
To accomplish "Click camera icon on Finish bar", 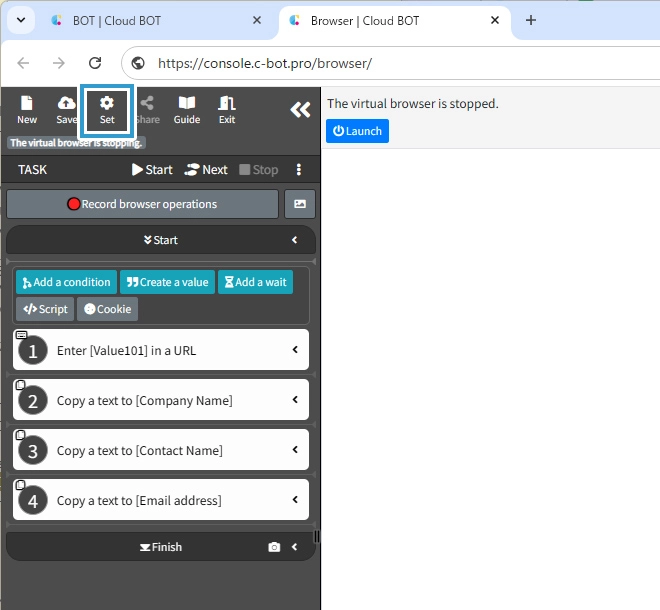I will click(x=274, y=547).
